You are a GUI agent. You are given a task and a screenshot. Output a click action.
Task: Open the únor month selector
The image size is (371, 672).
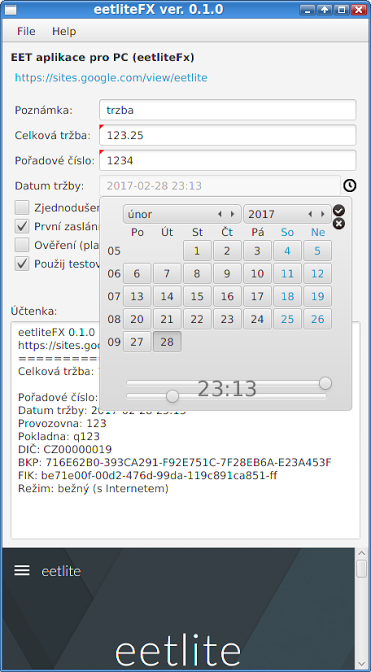182,214
